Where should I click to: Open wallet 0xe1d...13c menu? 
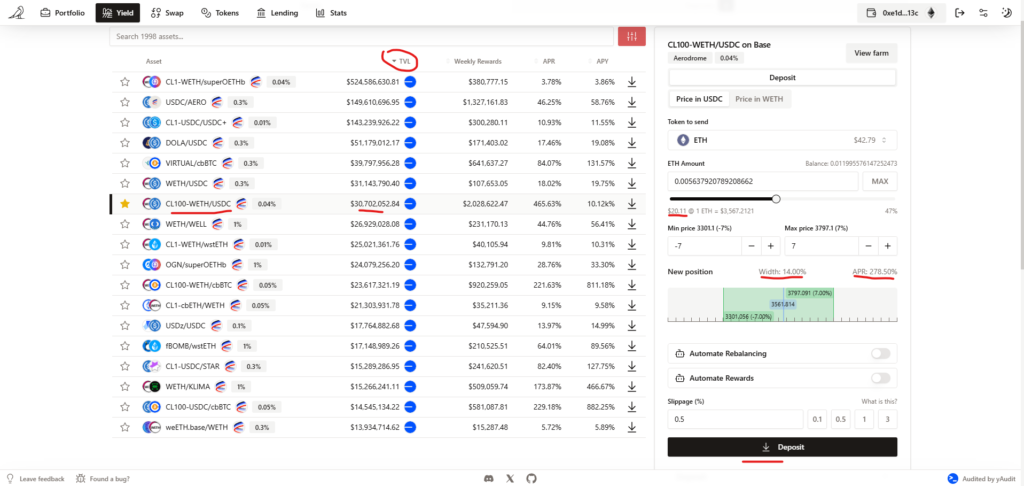[901, 12]
